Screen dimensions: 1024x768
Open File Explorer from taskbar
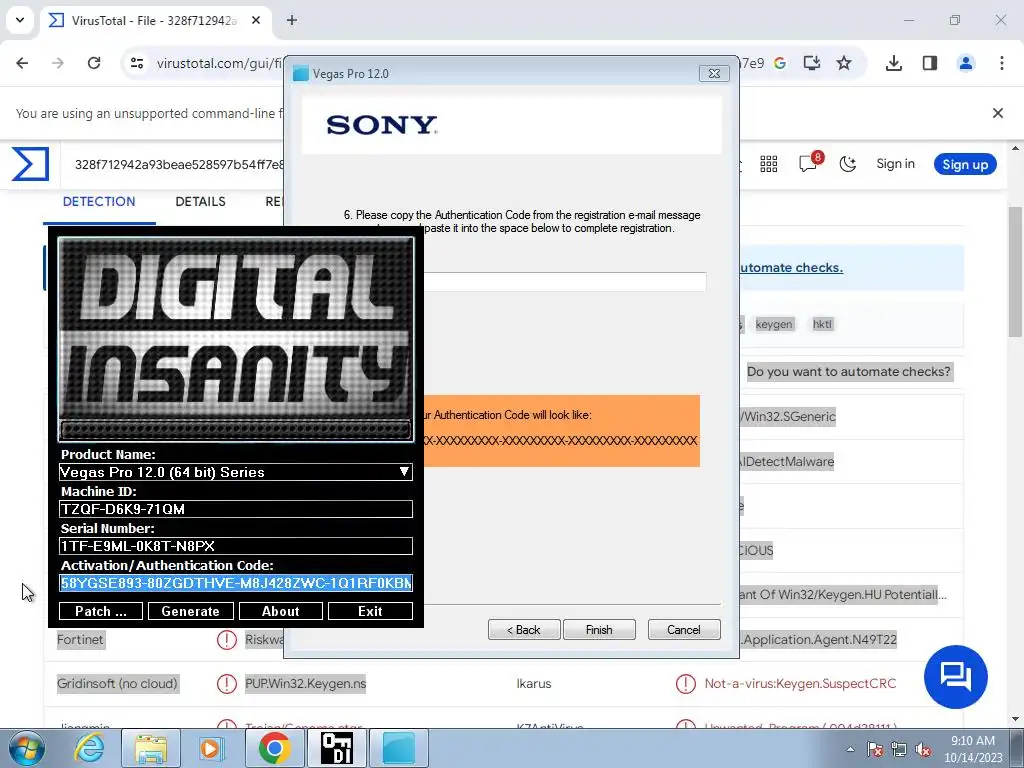pyautogui.click(x=151, y=748)
